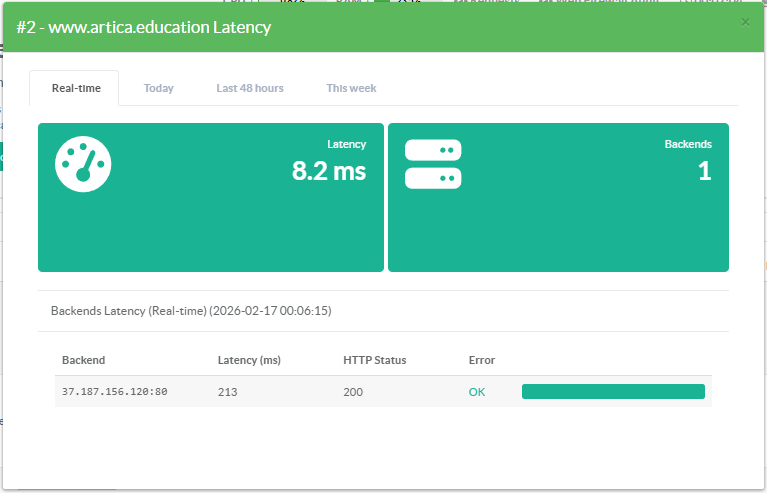Show the This week tab
Image resolution: width=767 pixels, height=493 pixels.
pos(351,88)
